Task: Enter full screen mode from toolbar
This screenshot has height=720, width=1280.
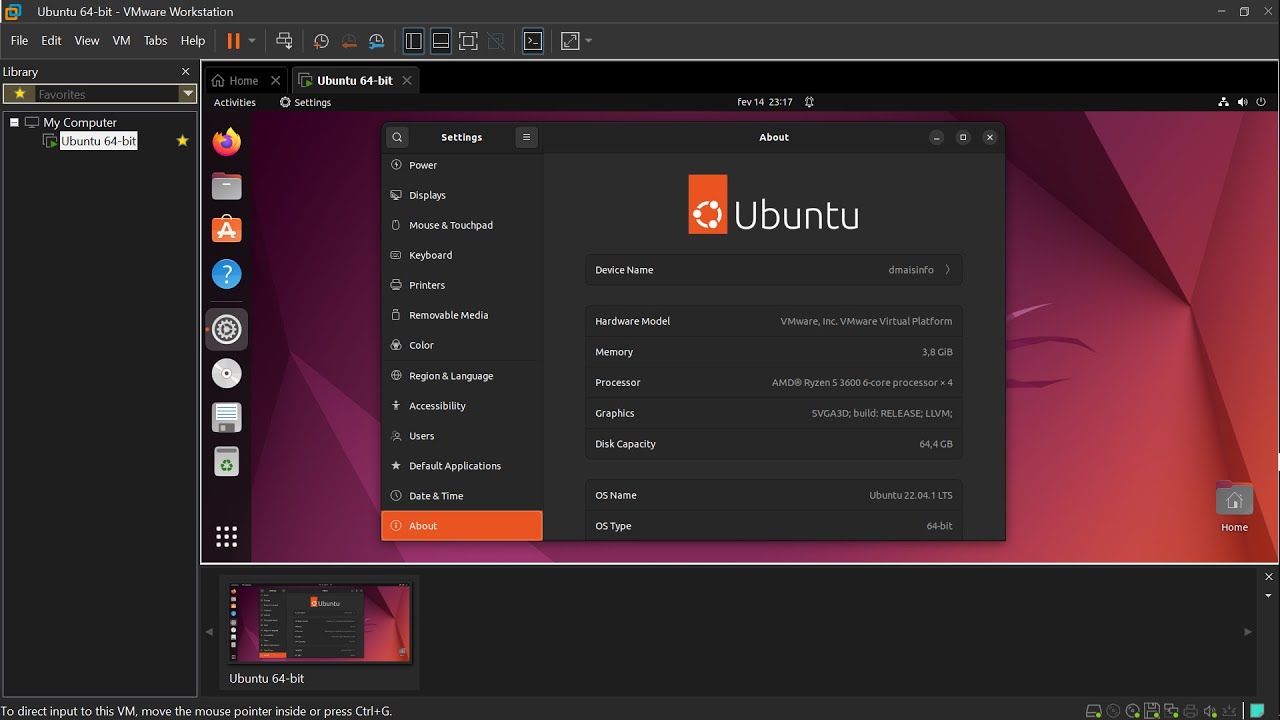Action: [x=468, y=41]
